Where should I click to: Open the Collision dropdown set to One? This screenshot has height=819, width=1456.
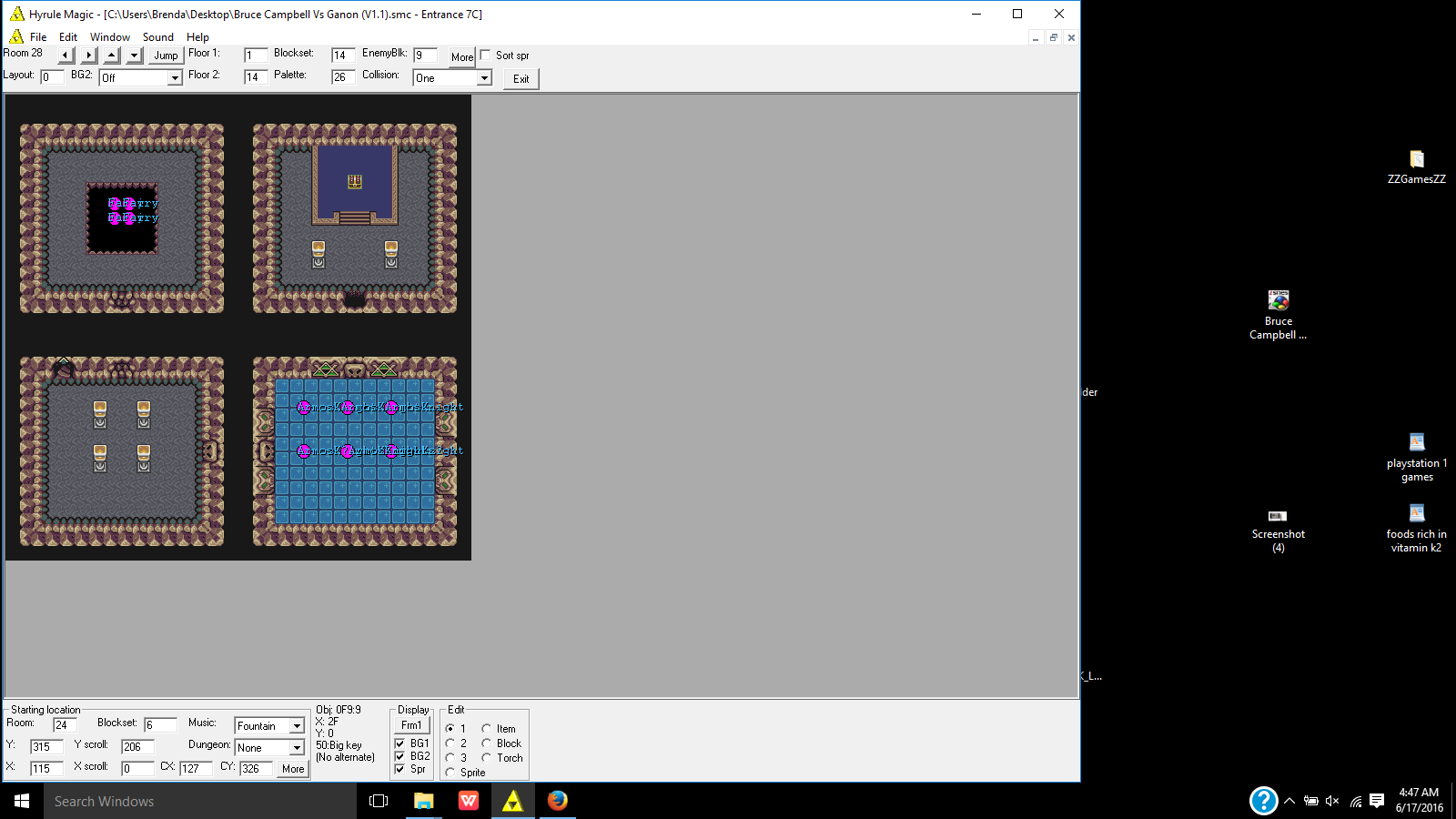point(452,78)
